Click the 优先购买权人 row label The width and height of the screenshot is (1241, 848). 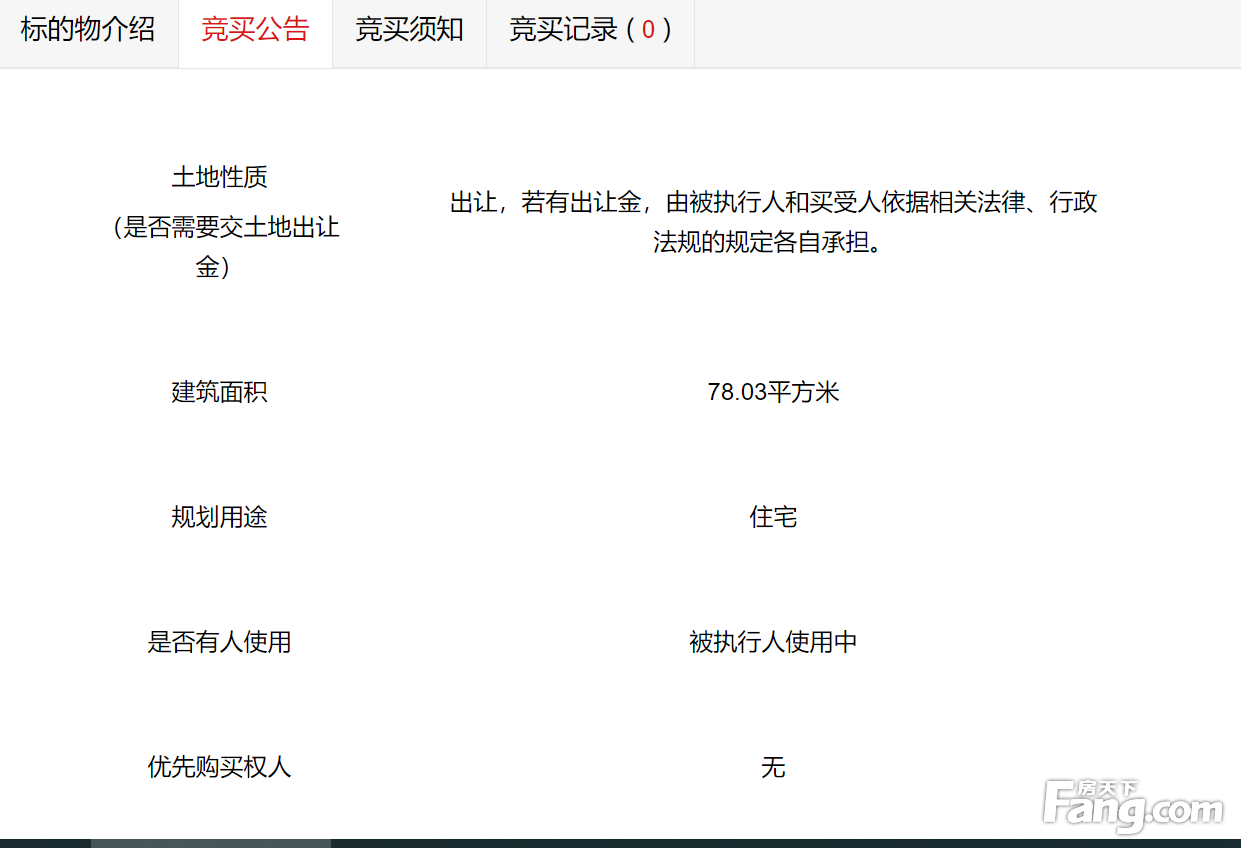tap(219, 767)
